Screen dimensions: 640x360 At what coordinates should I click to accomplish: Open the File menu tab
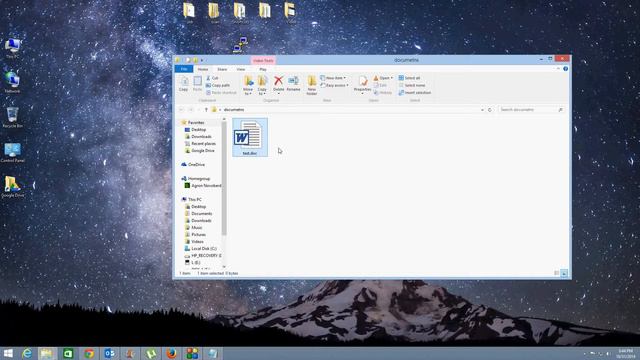click(184, 69)
